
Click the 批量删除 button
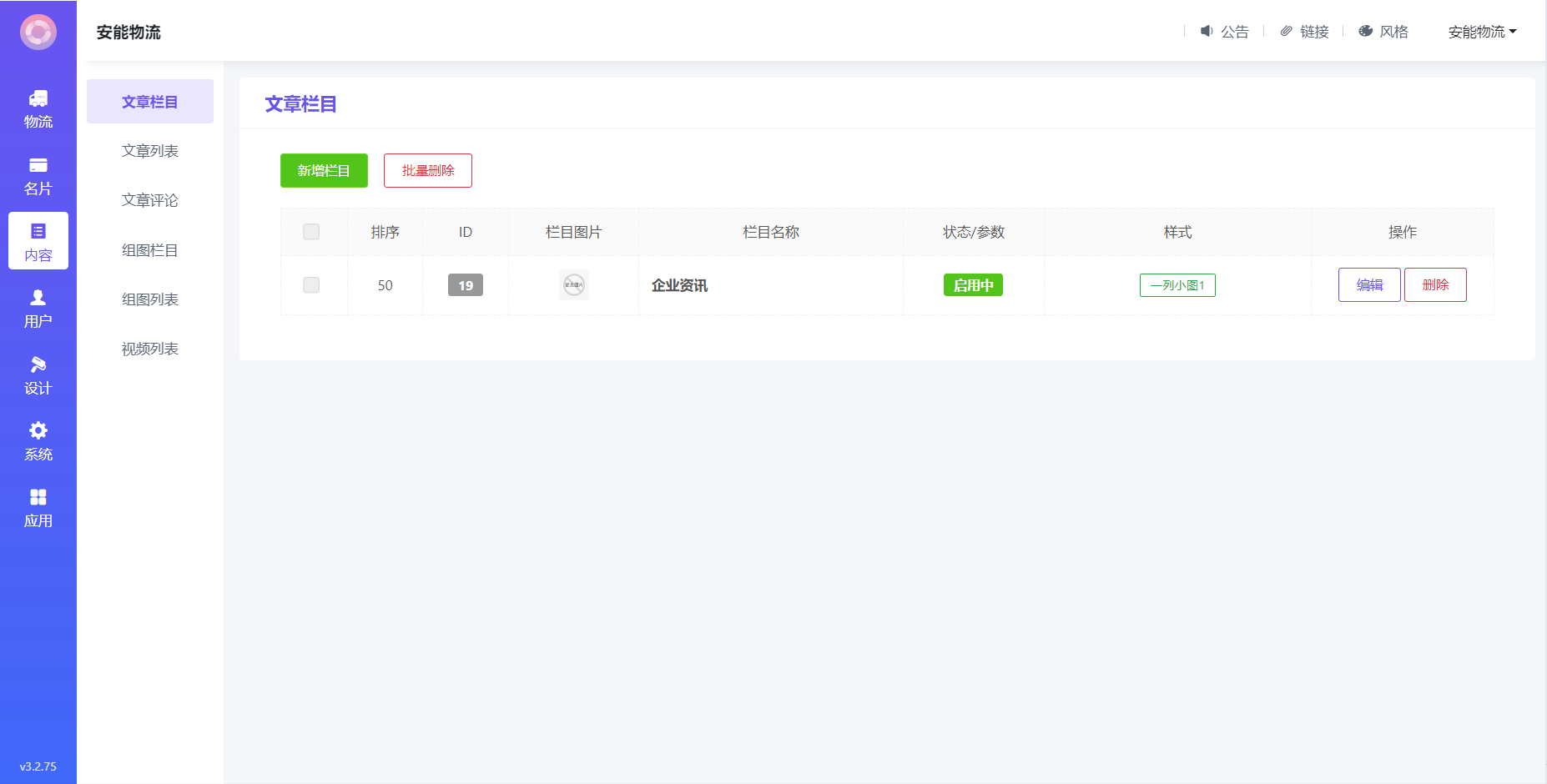click(x=428, y=171)
